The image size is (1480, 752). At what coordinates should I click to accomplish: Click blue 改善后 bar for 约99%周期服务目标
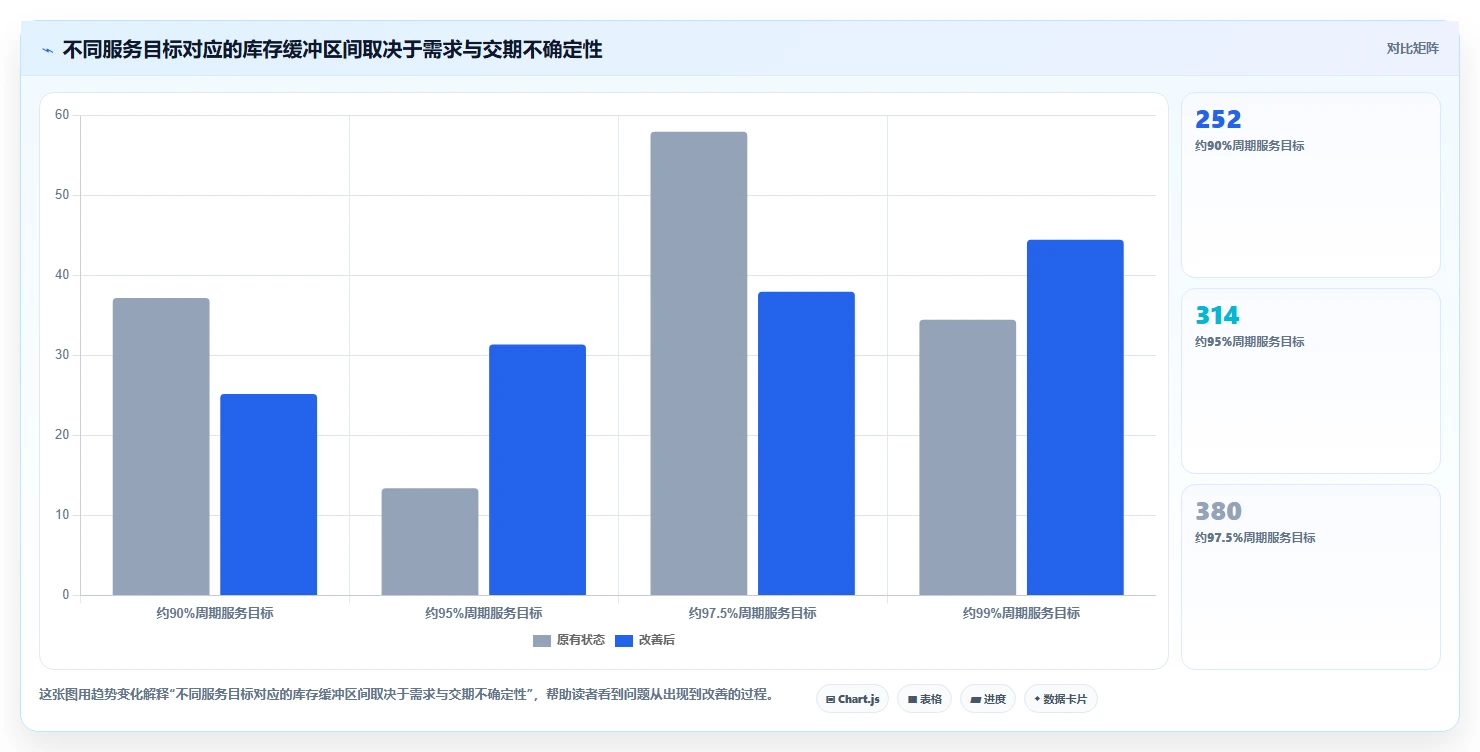pyautogui.click(x=1075, y=418)
